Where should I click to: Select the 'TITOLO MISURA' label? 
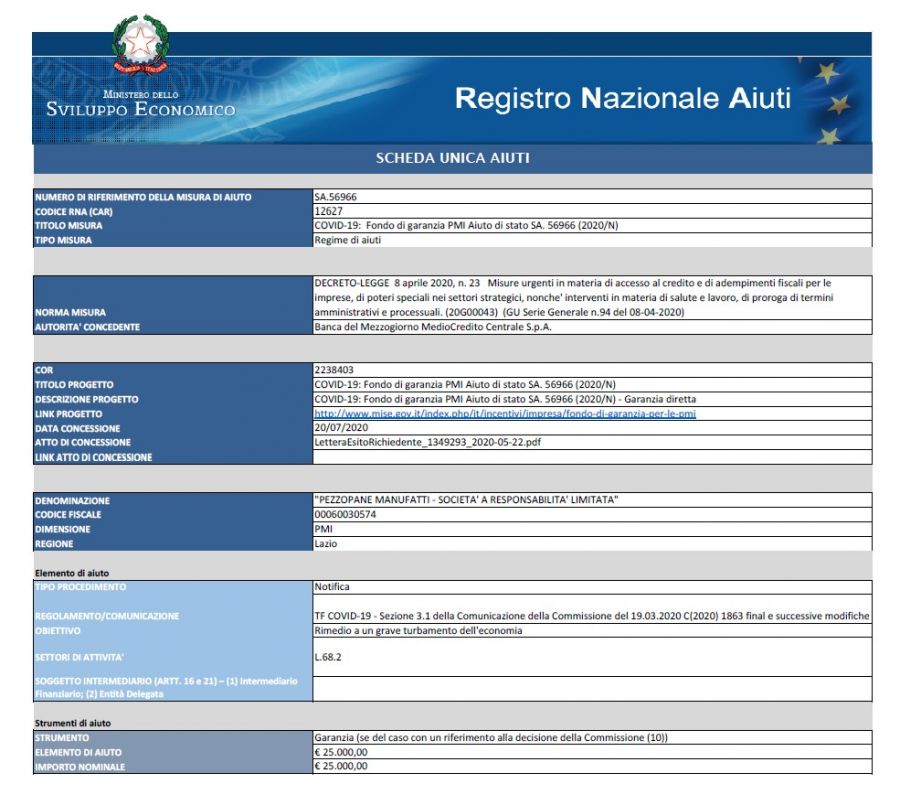[x=68, y=226]
